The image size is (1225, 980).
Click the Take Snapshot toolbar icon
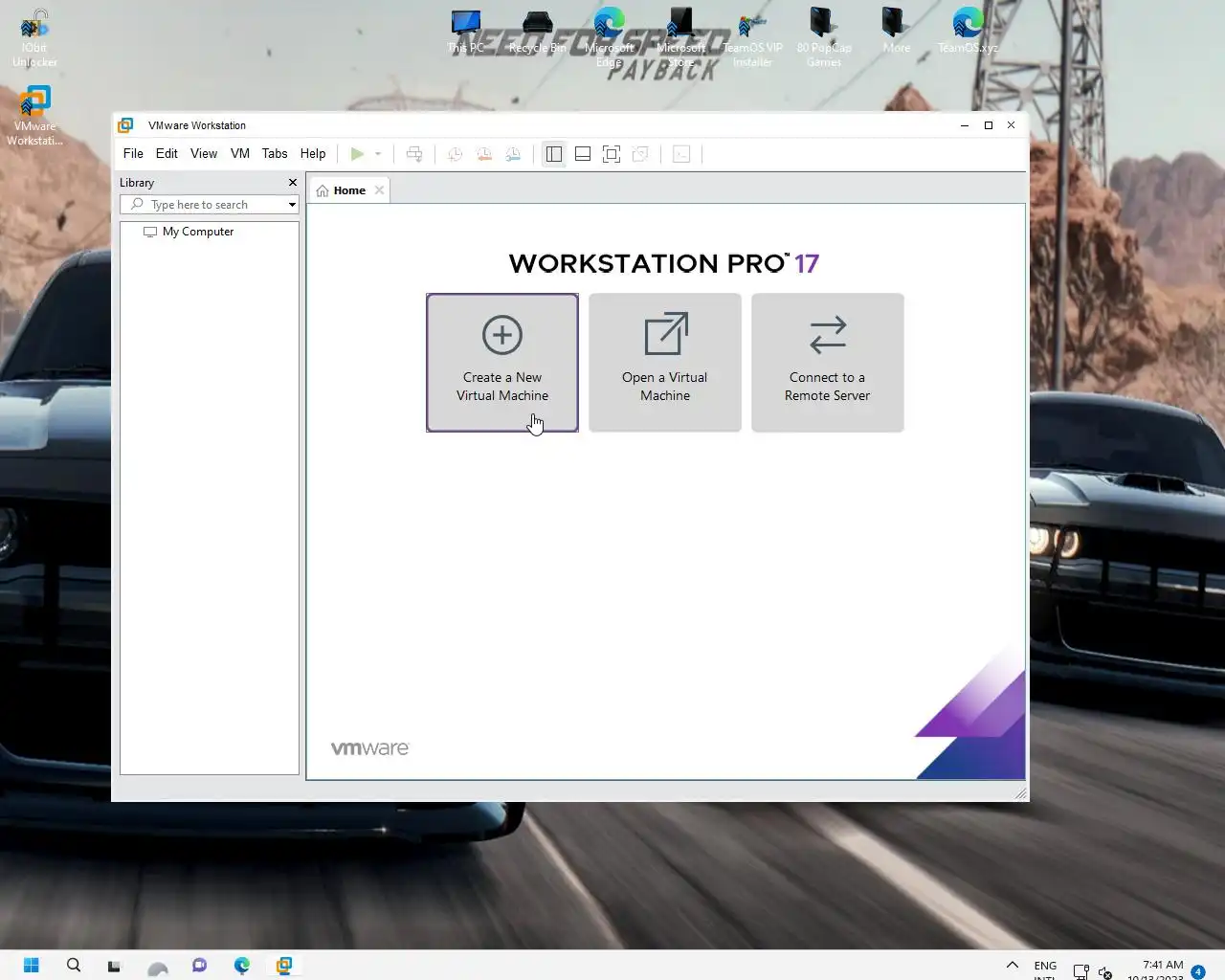click(x=455, y=154)
